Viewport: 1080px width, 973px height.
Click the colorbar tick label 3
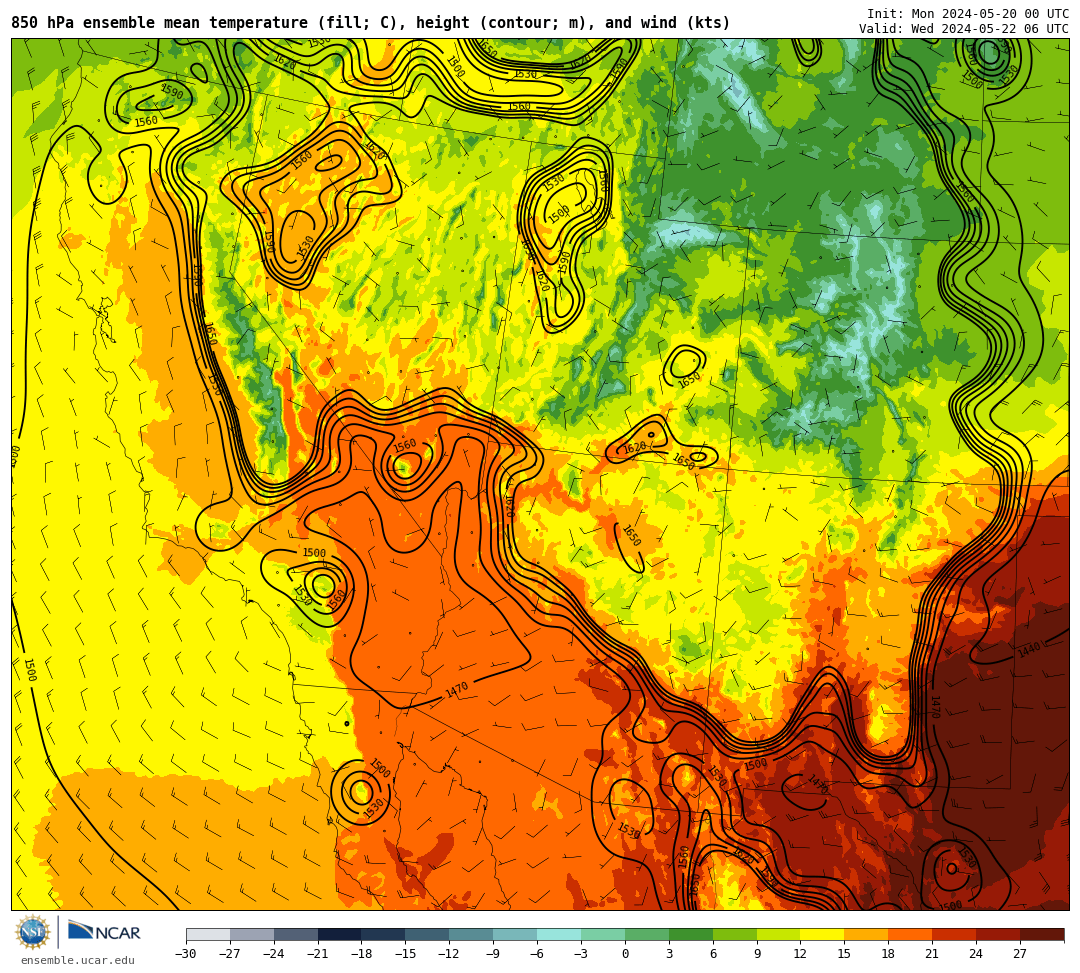point(669,954)
